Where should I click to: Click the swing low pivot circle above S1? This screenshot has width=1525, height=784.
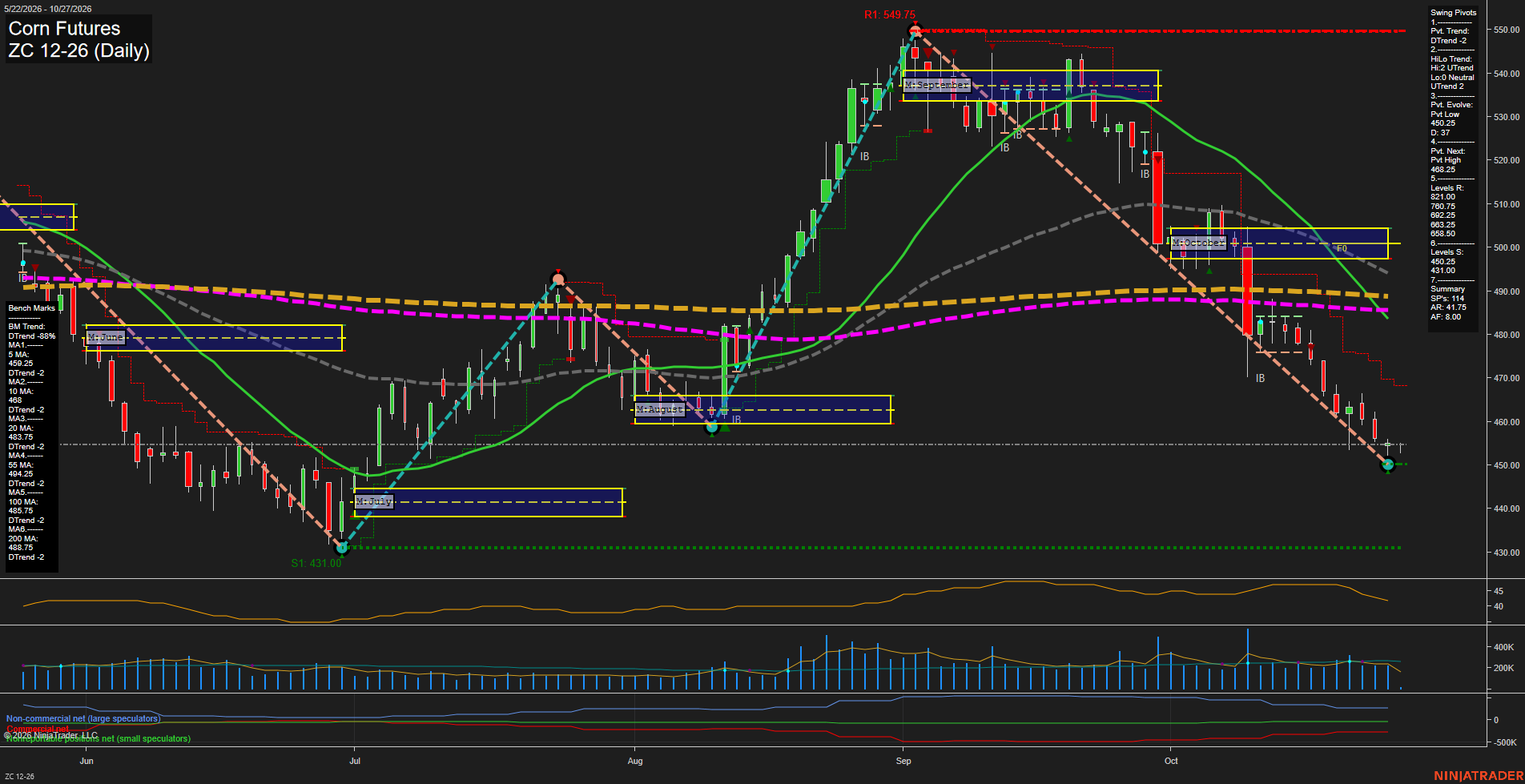[342, 548]
